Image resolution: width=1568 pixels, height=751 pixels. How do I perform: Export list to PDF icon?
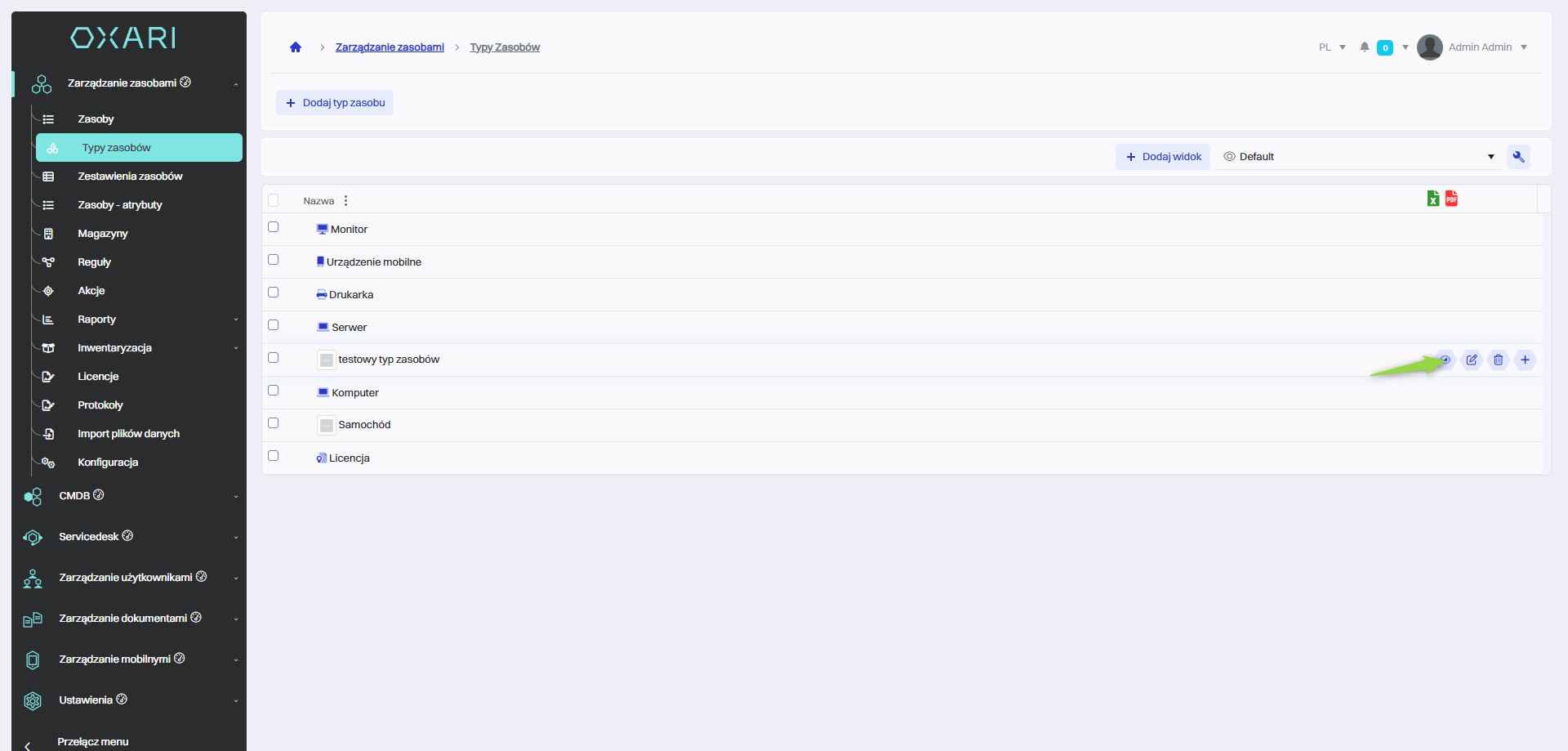(x=1451, y=199)
